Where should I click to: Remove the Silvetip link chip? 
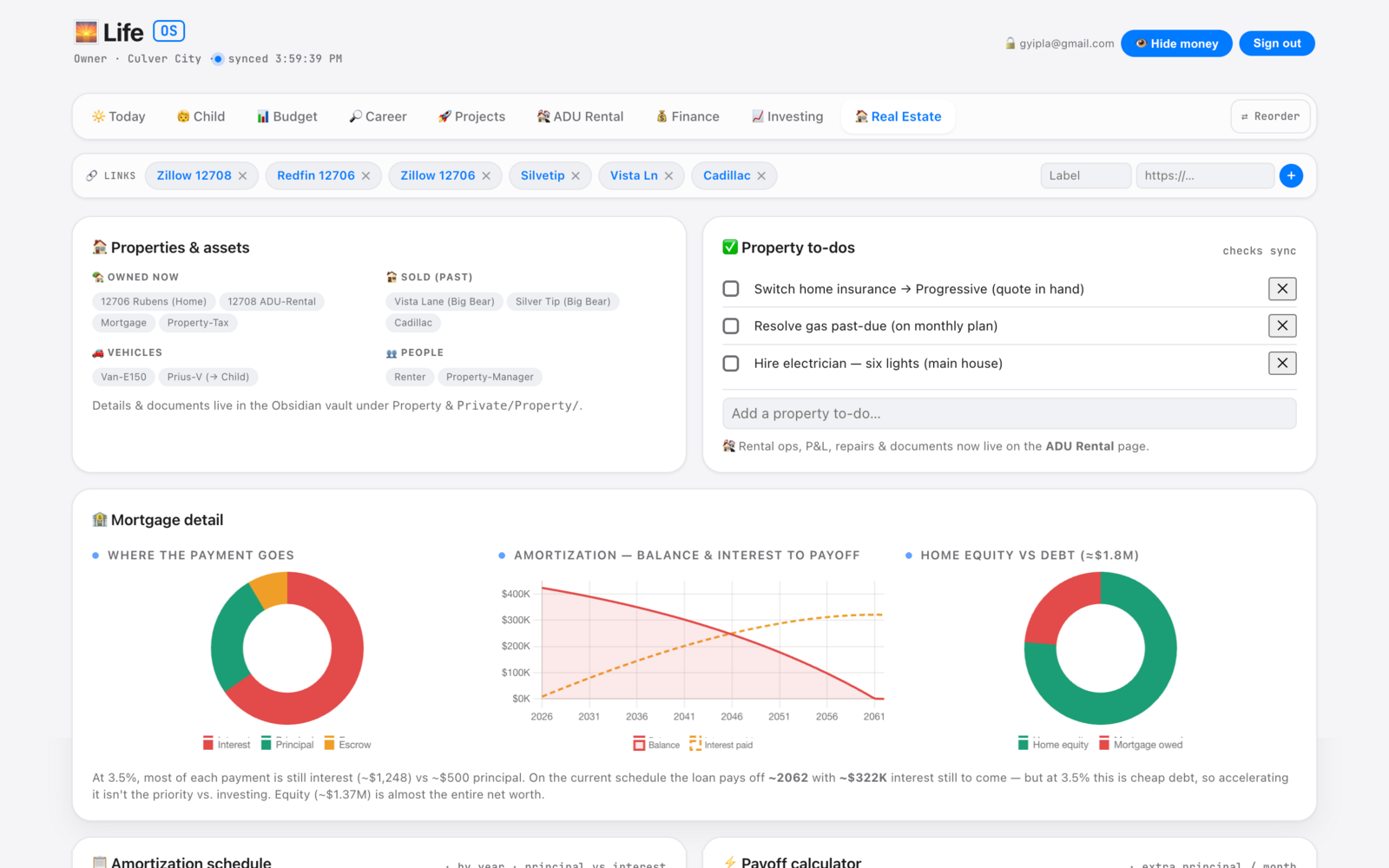(576, 176)
